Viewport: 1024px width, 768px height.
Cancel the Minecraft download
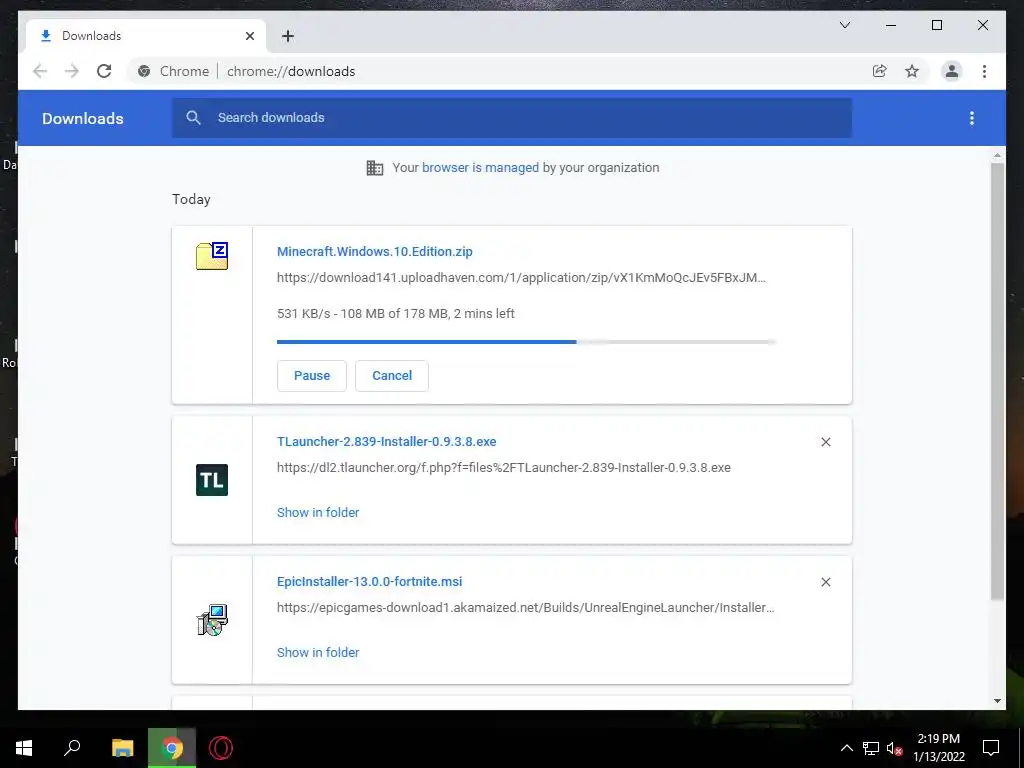(392, 376)
